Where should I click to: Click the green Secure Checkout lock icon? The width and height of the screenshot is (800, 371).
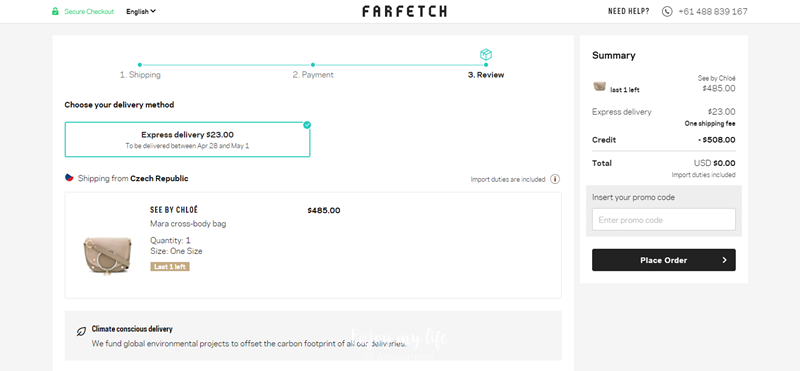pos(55,11)
